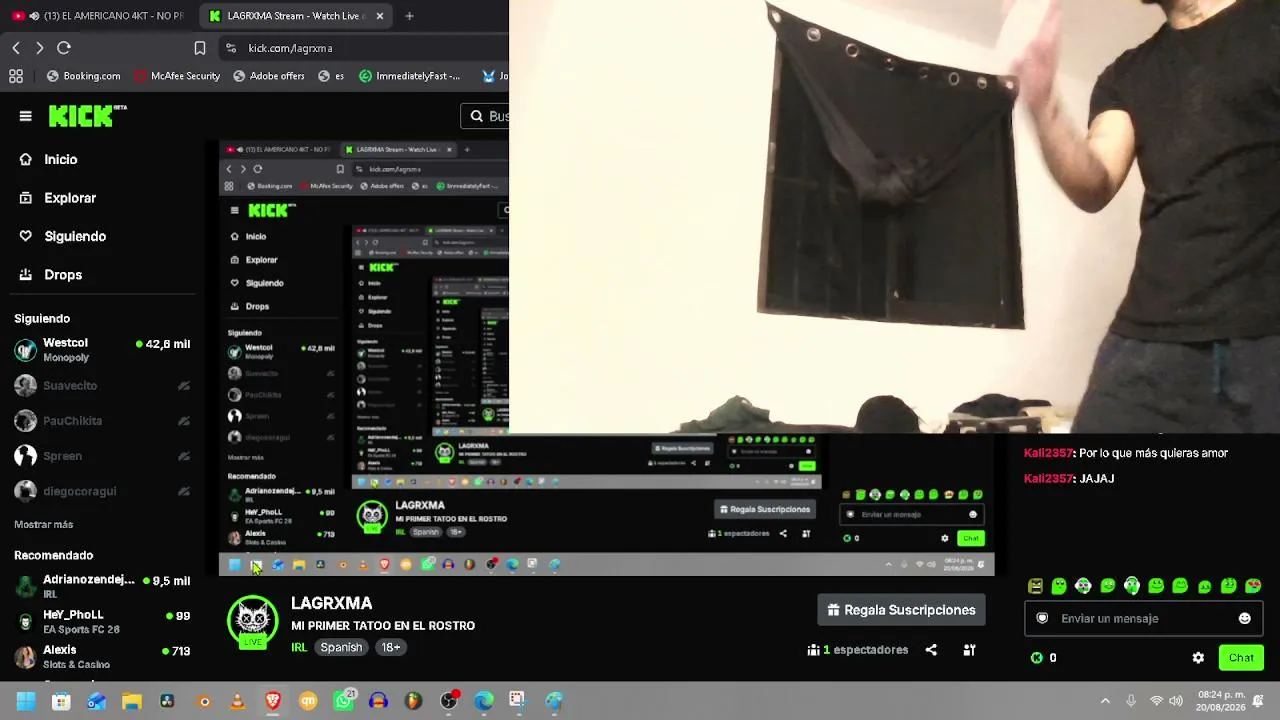
Task: Click the Kick search box
Action: click(485, 116)
